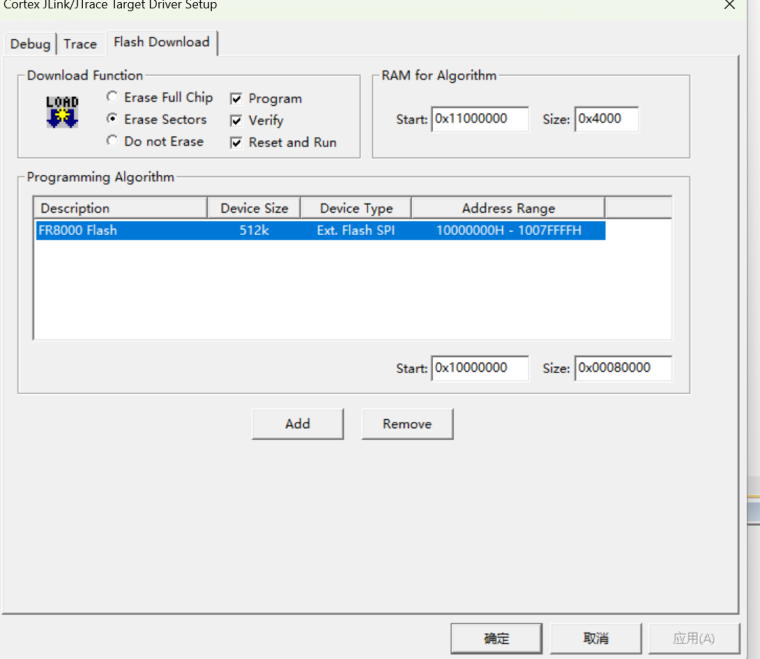
Task: Choose the Erase Sectors radio button
Action: (112, 119)
